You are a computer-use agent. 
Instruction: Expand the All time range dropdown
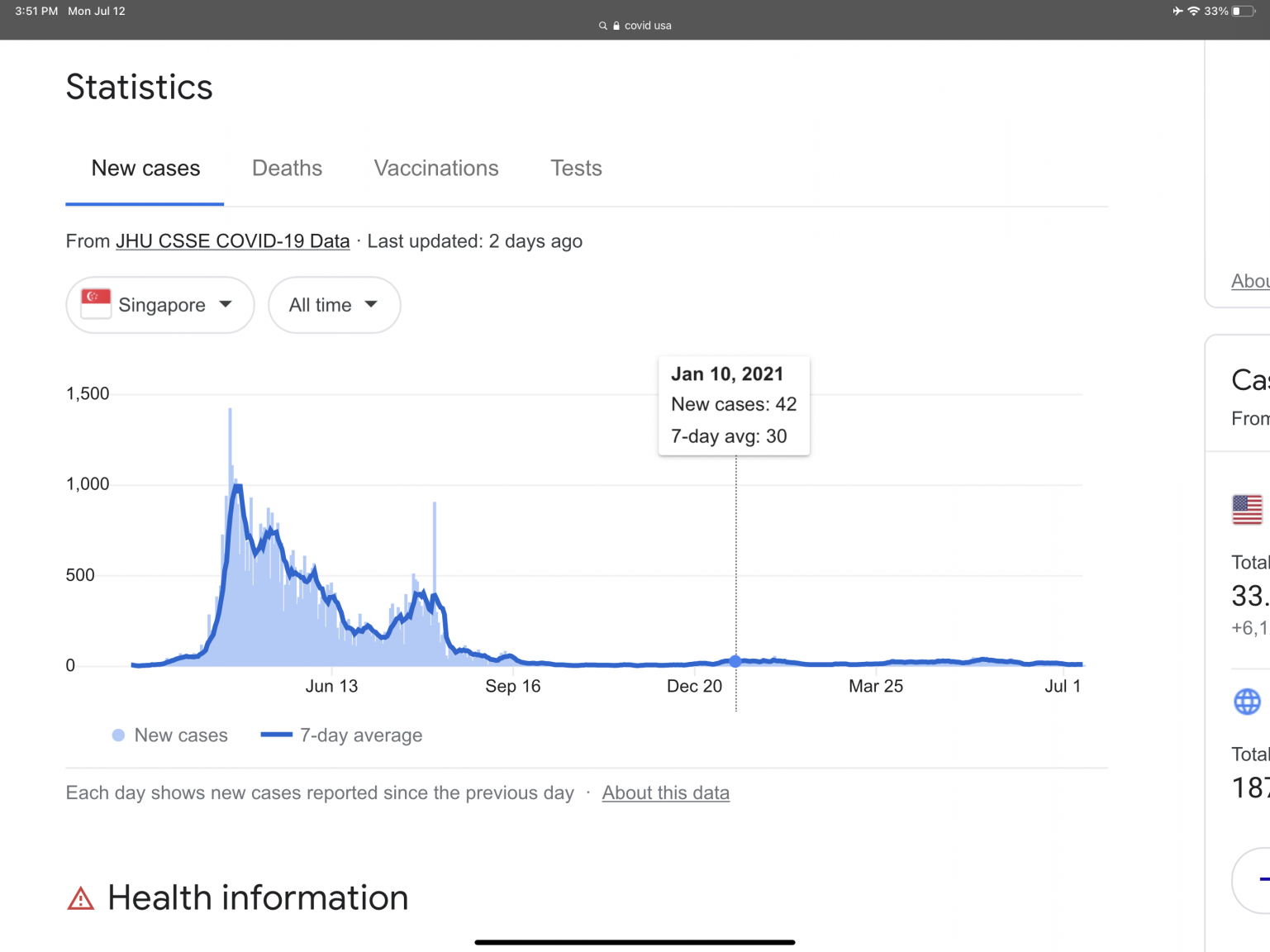[334, 305]
